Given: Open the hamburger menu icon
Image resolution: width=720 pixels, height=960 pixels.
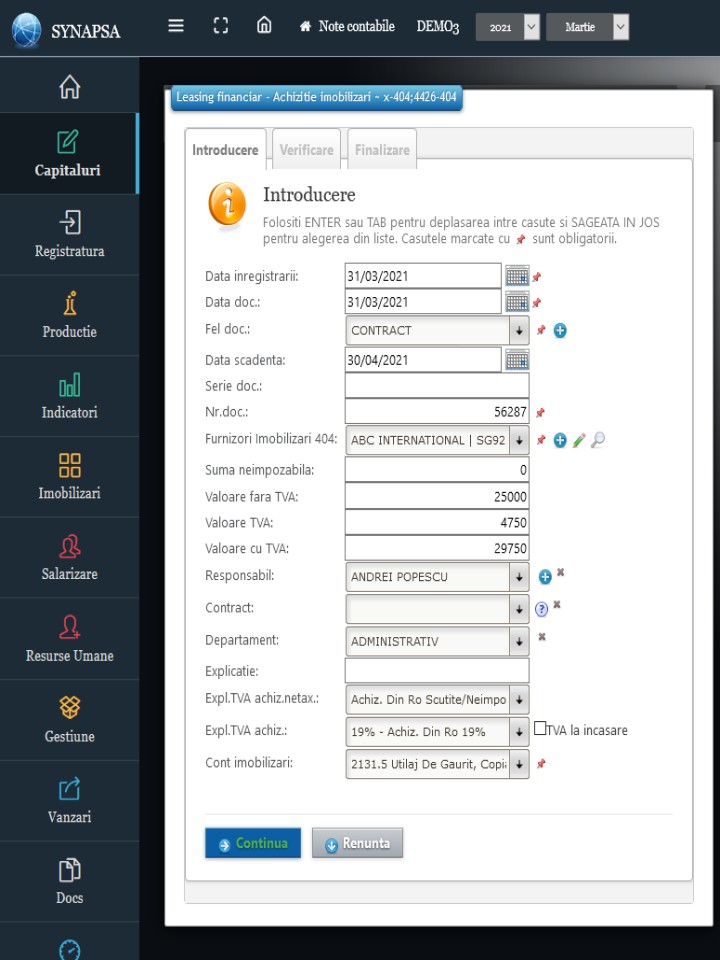Looking at the screenshot, I should point(176,26).
